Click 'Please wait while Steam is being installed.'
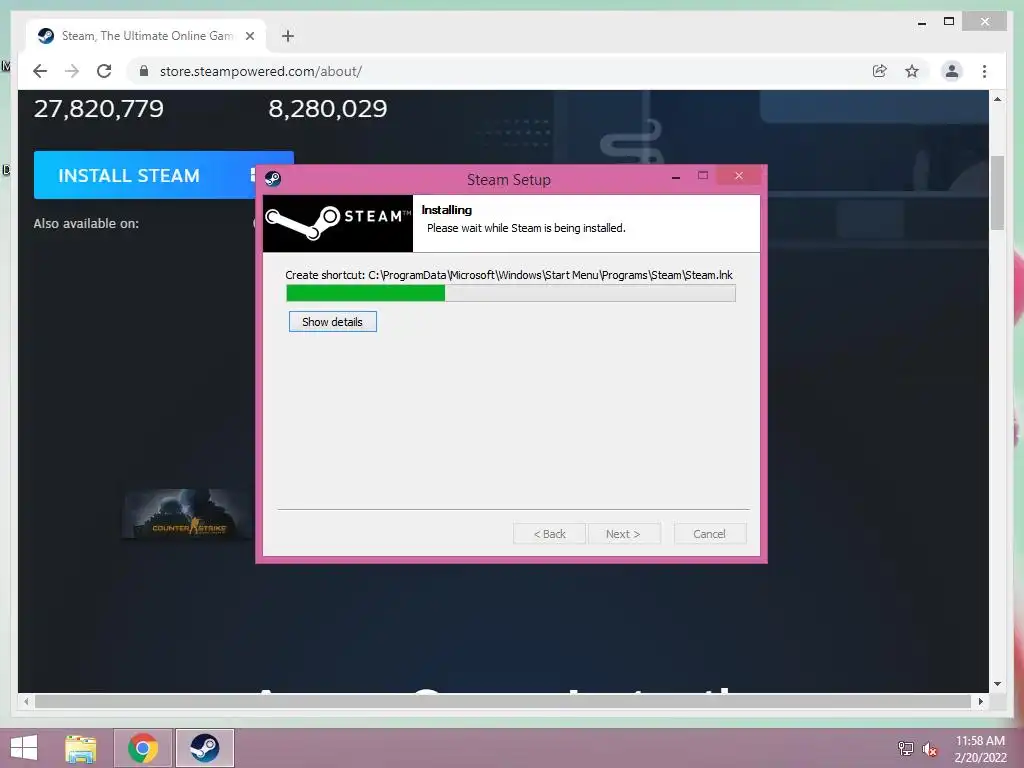 (x=526, y=228)
